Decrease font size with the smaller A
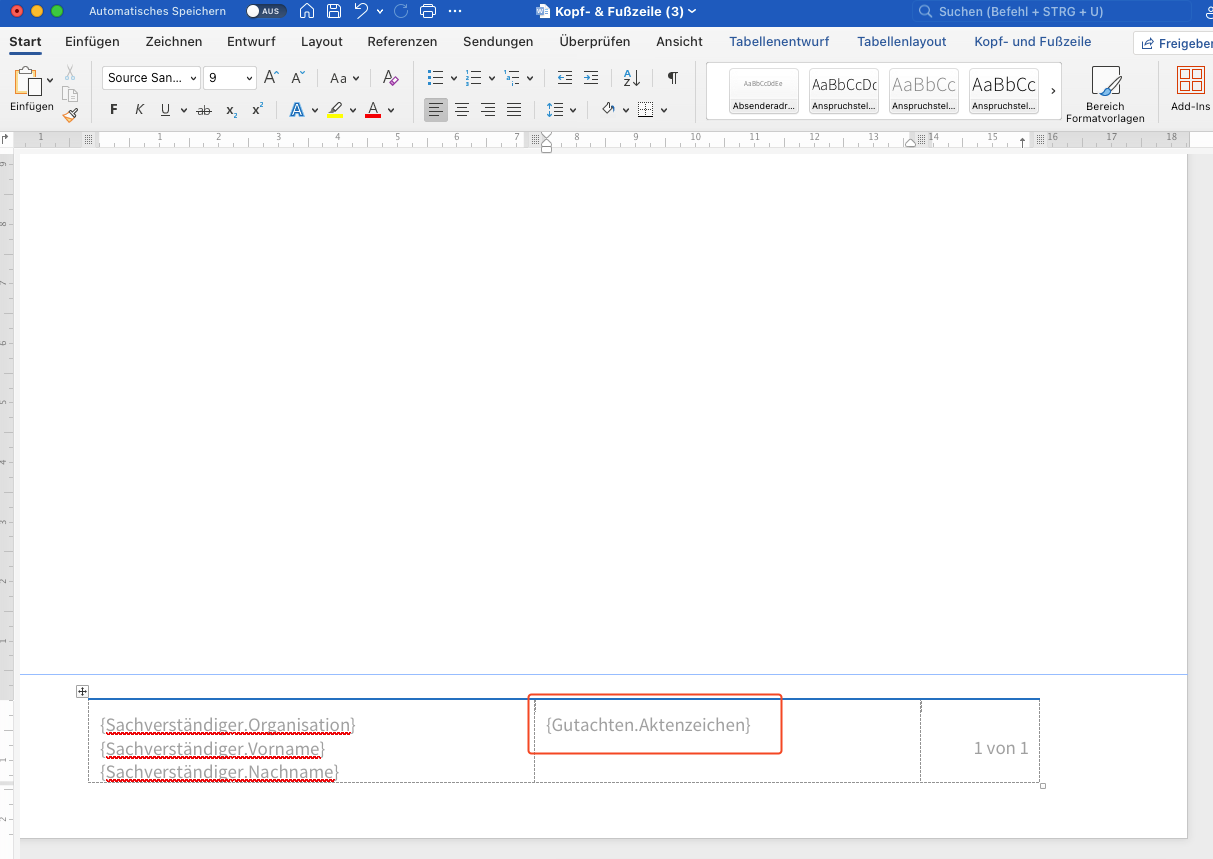Viewport: 1213px width, 859px height. coord(298,78)
